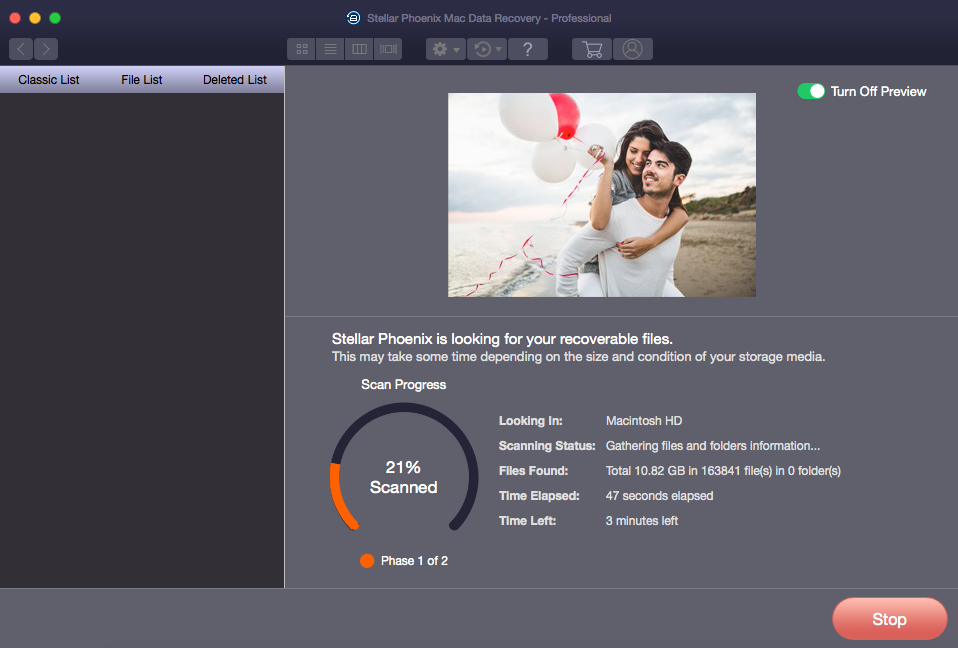Viewport: 958px width, 648px height.
Task: Switch to icon grid view
Action: pyautogui.click(x=301, y=49)
